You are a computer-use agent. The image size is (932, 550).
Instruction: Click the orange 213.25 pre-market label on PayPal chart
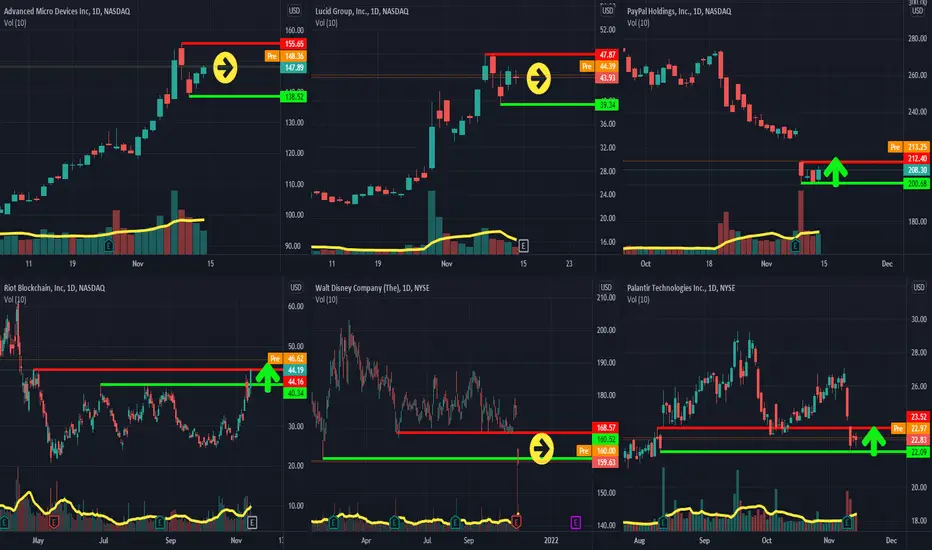(917, 147)
